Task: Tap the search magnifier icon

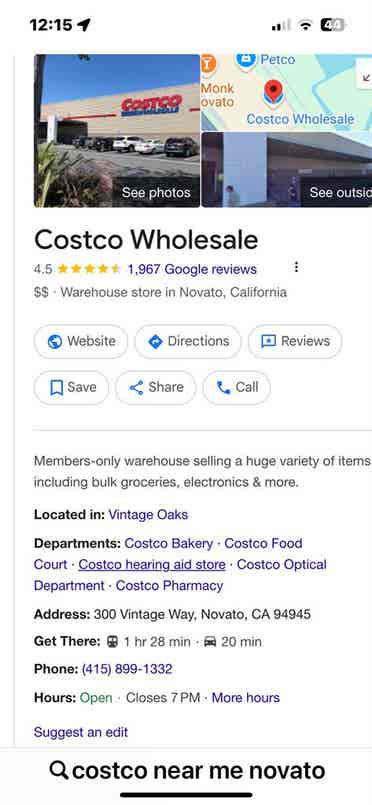Action: click(59, 770)
